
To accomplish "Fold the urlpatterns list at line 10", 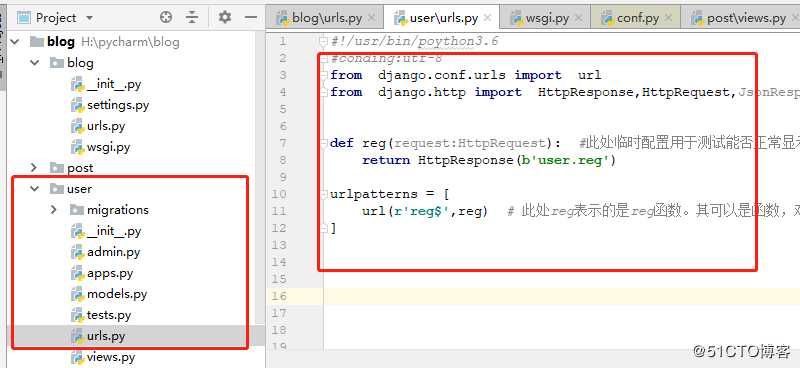I will (x=323, y=194).
